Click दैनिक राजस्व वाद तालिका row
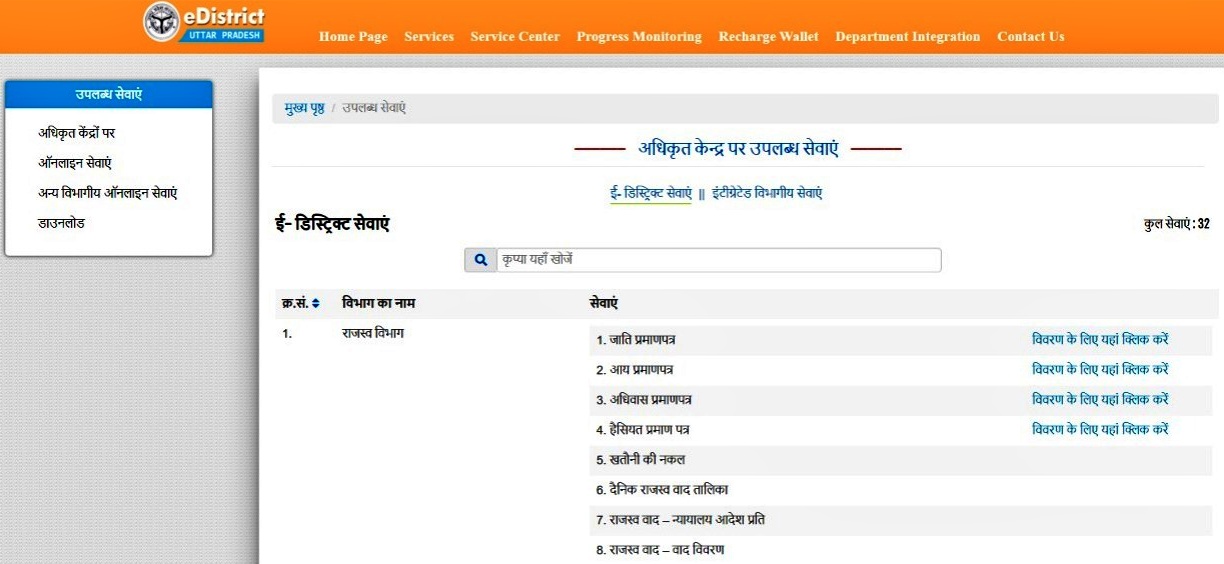The height and width of the screenshot is (564, 1224). (x=900, y=490)
